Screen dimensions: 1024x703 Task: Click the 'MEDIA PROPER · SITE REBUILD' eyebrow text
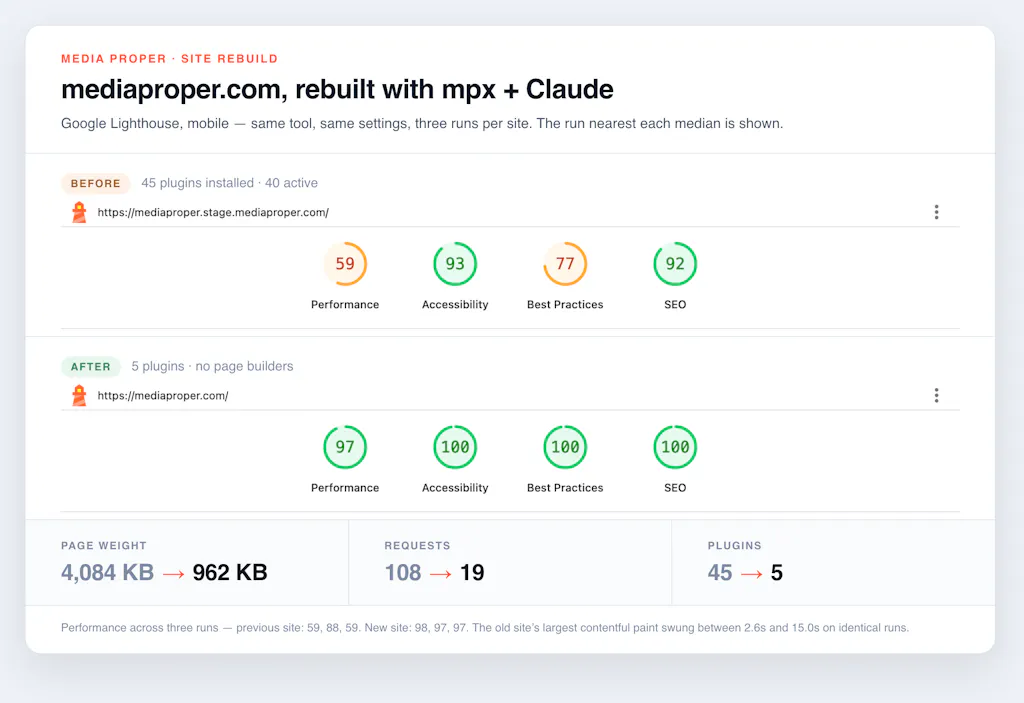[169, 59]
